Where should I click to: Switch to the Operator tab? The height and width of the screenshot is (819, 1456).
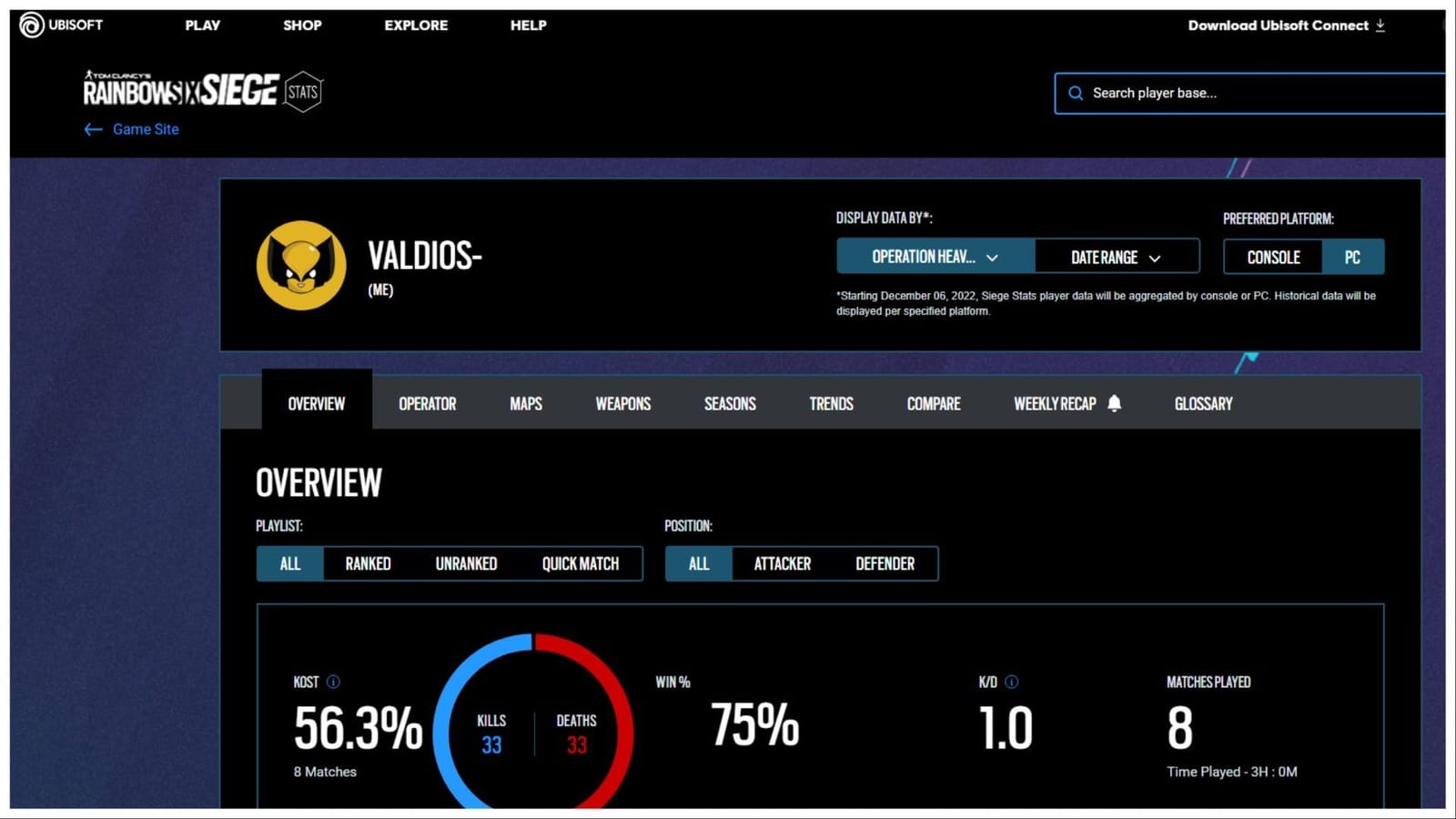pos(427,403)
